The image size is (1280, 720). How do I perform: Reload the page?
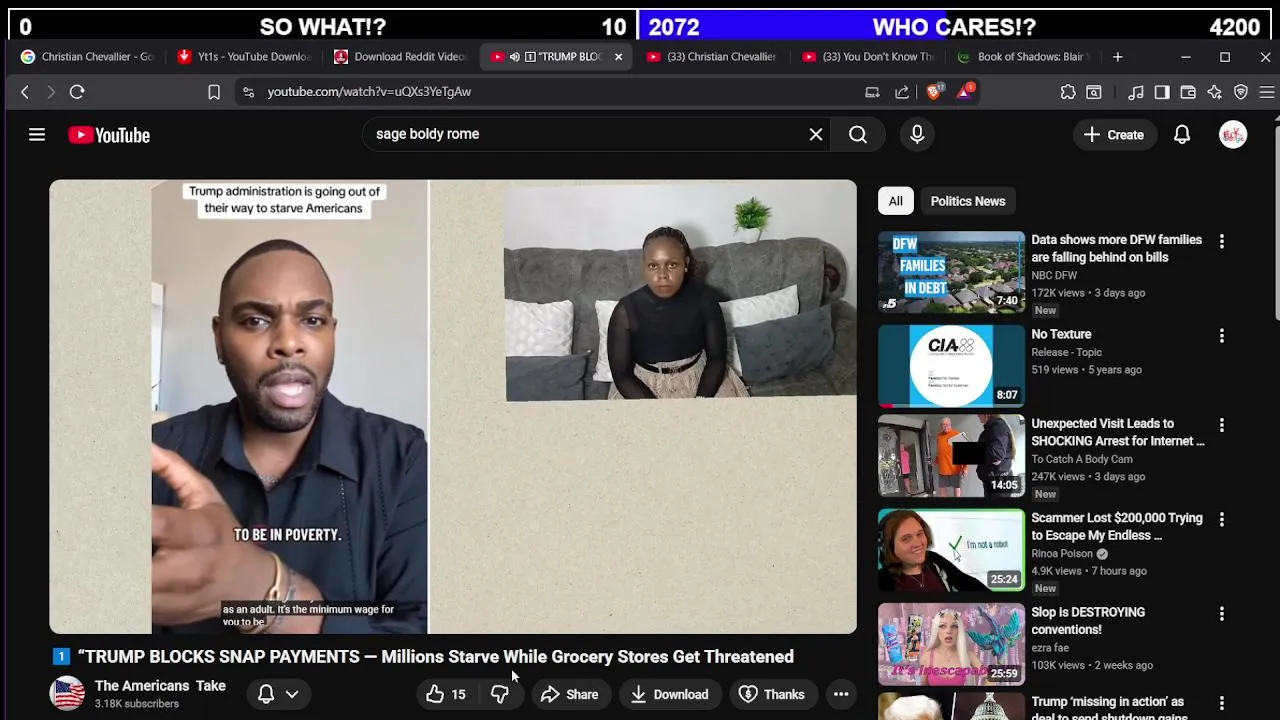tap(77, 92)
